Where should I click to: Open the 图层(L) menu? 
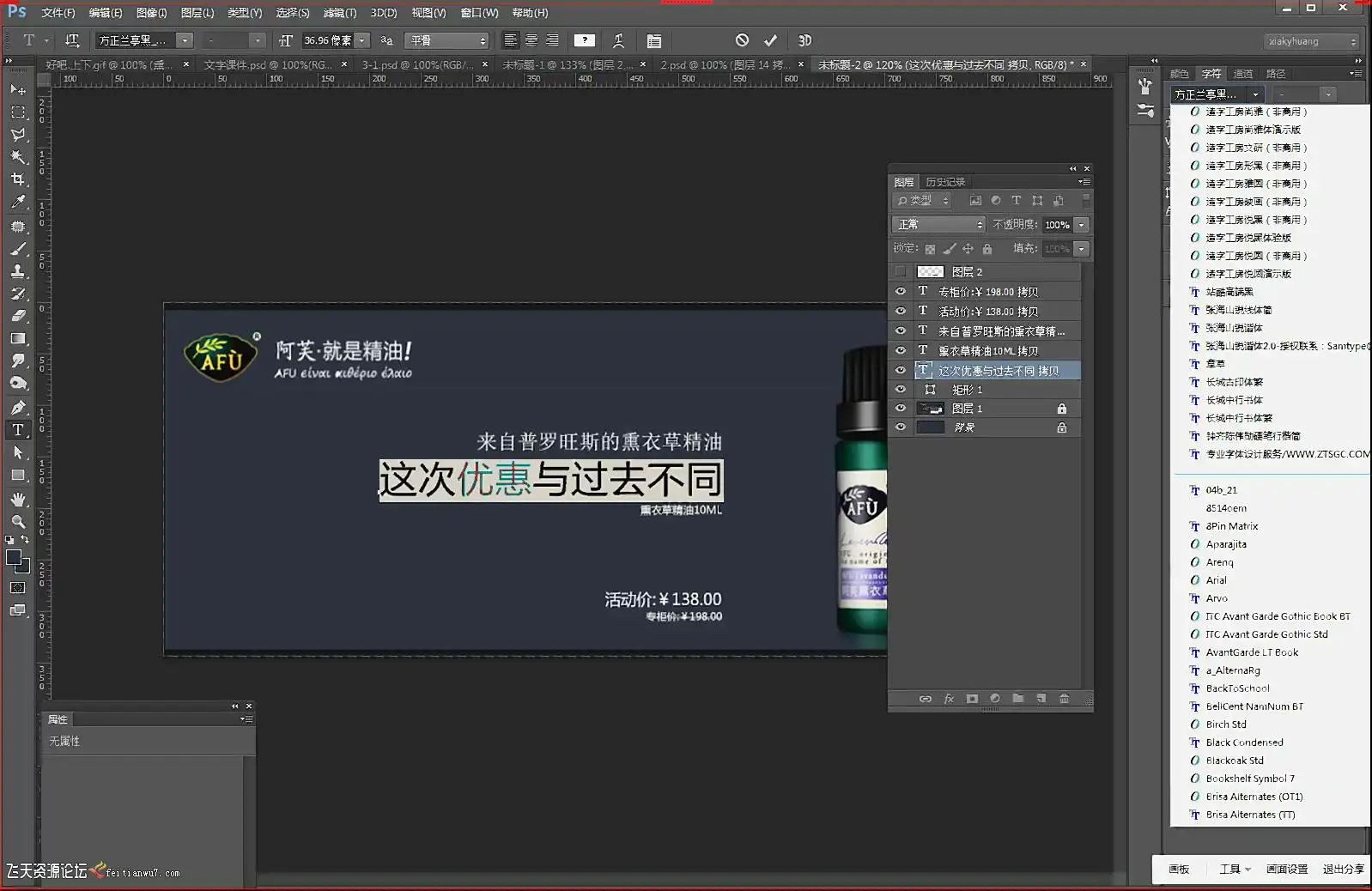(197, 13)
